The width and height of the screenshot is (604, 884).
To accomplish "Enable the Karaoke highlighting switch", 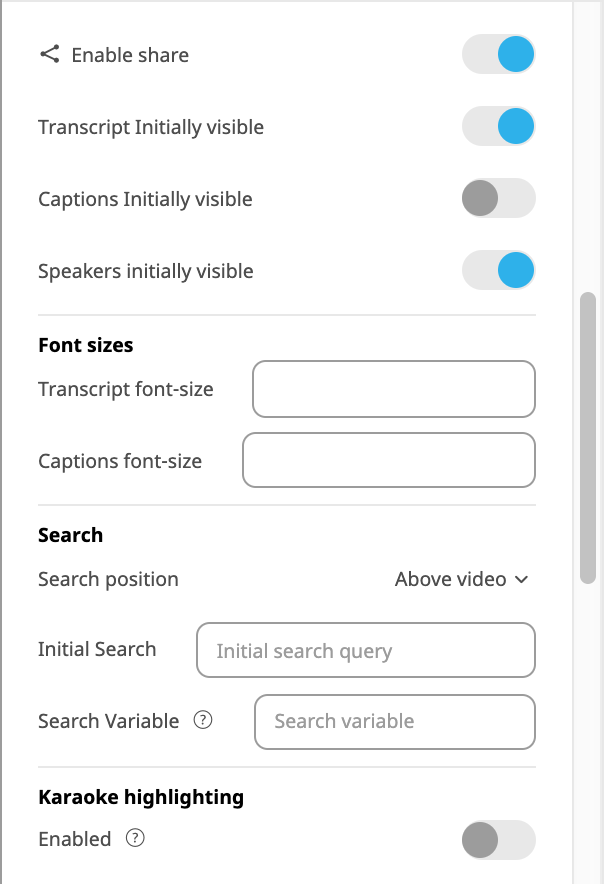I will point(499,839).
